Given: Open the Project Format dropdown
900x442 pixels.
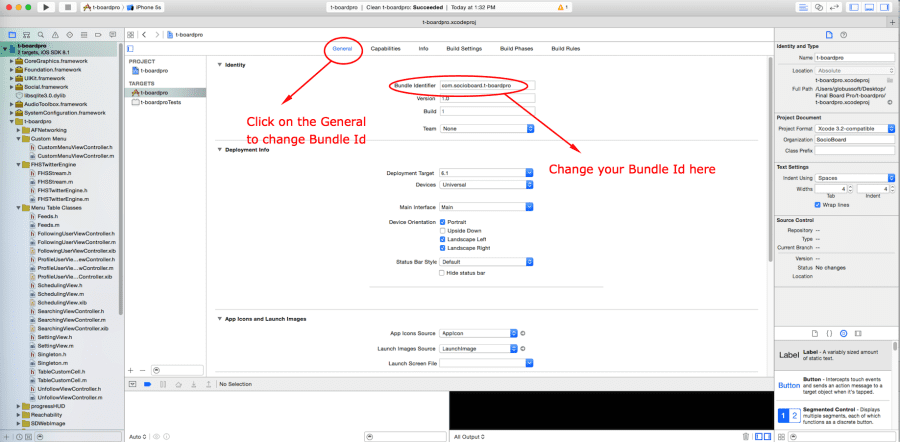Looking at the screenshot, I should [855, 129].
